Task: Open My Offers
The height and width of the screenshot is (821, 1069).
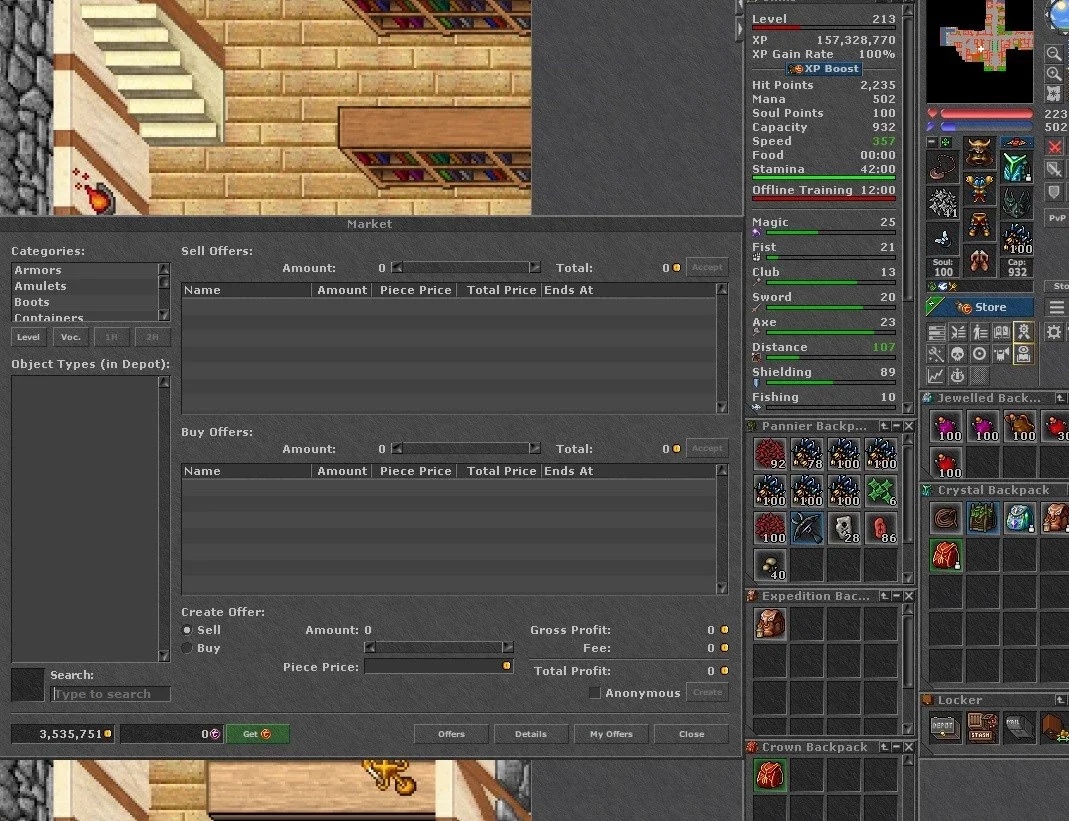Action: pos(611,734)
